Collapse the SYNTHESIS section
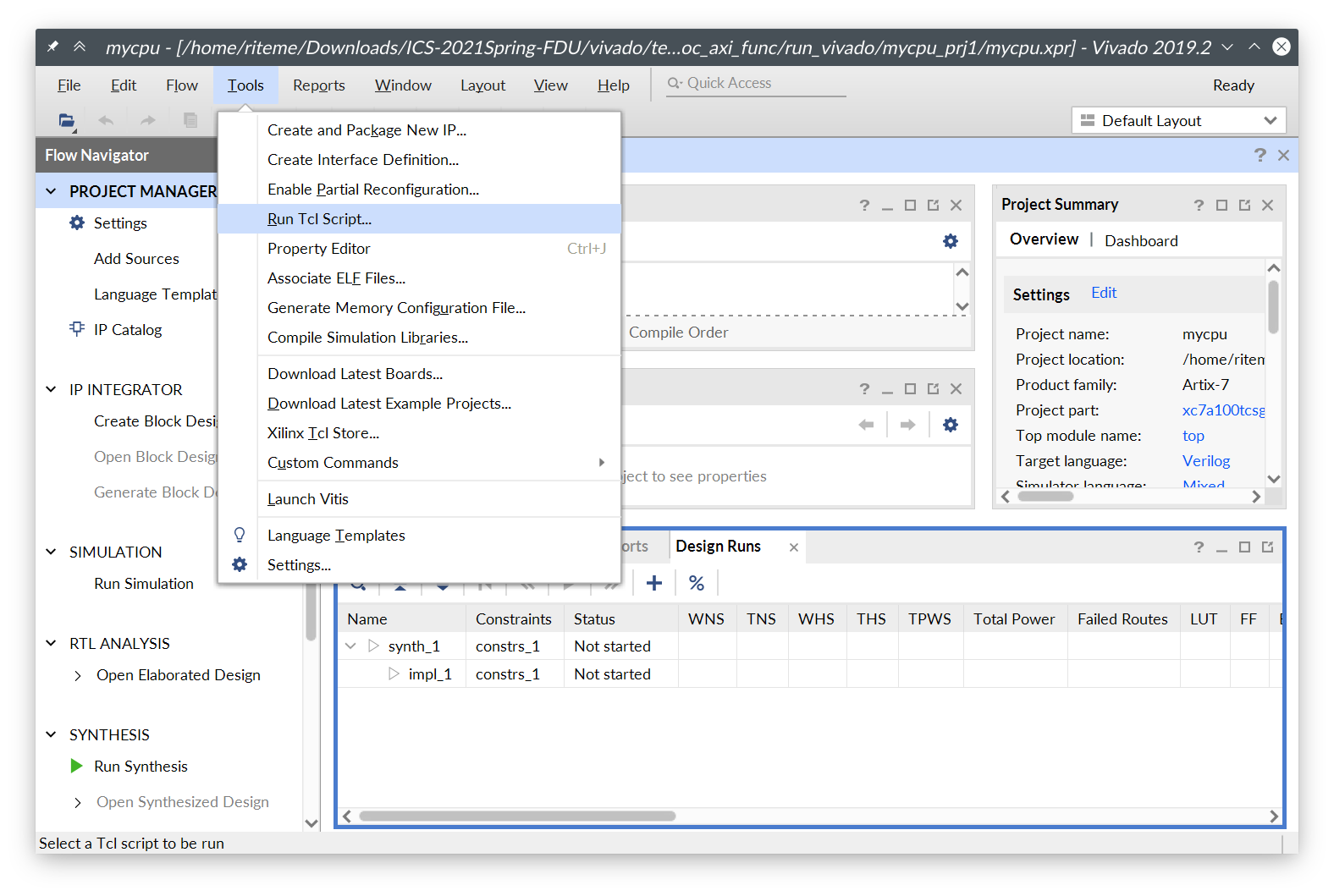 (51, 734)
